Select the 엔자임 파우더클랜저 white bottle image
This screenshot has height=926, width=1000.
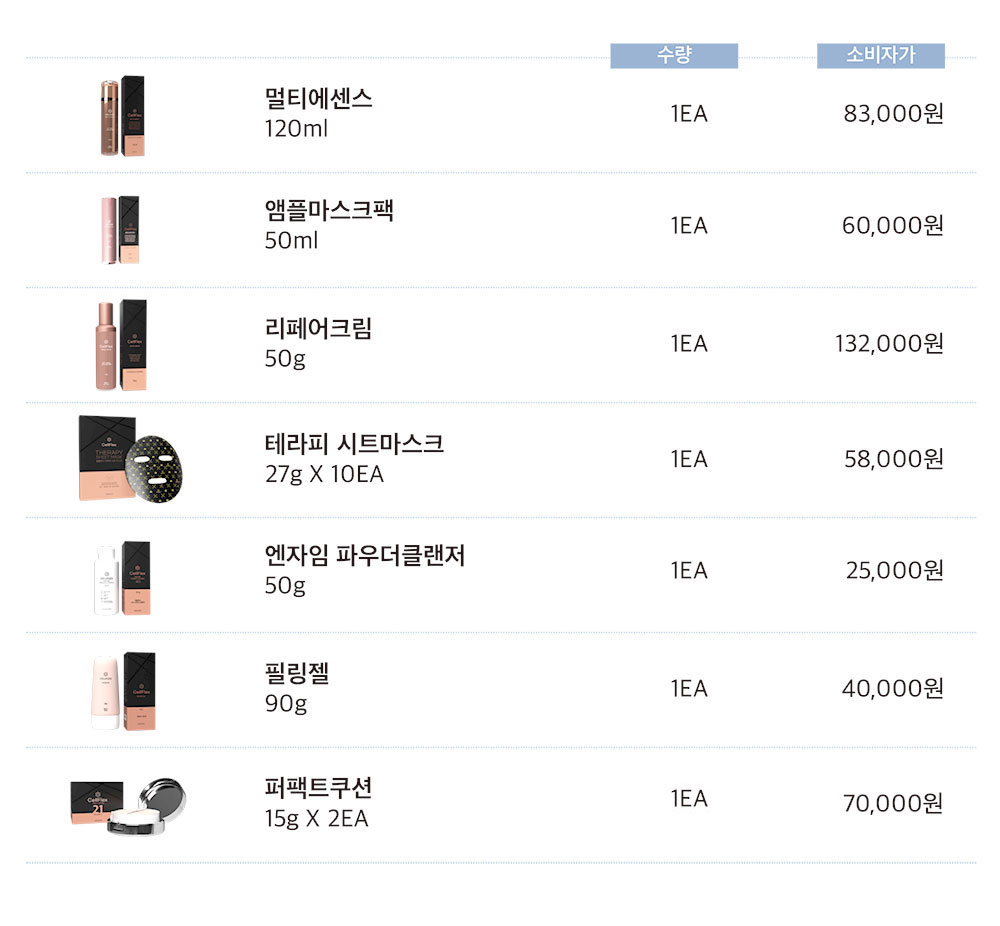122,578
